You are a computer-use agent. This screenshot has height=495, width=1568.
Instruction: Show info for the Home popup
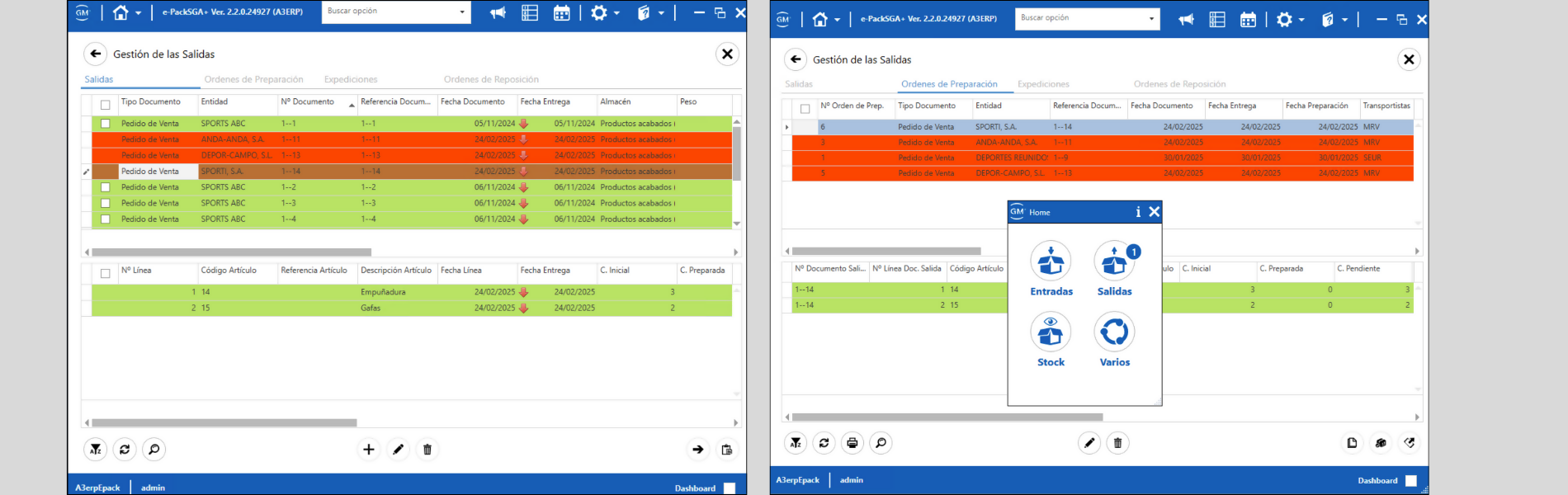1138,212
